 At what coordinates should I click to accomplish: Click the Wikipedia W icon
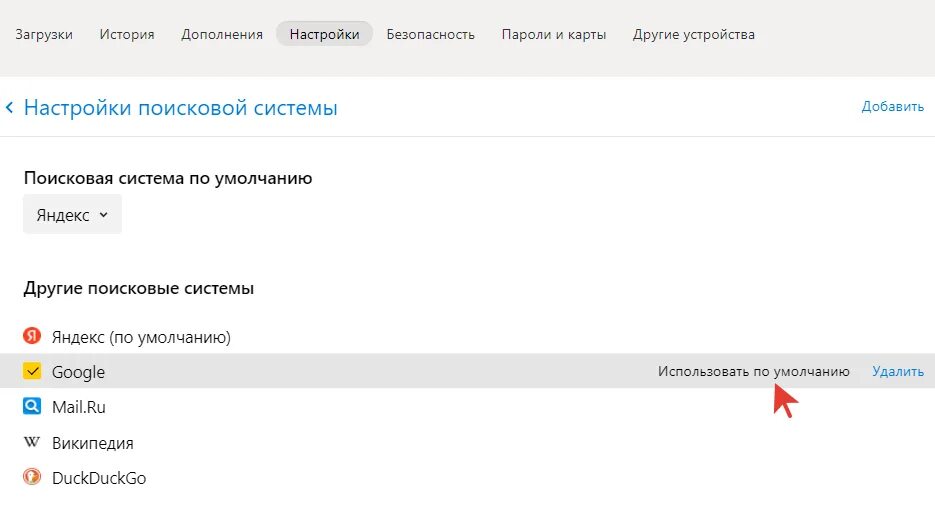(32, 442)
